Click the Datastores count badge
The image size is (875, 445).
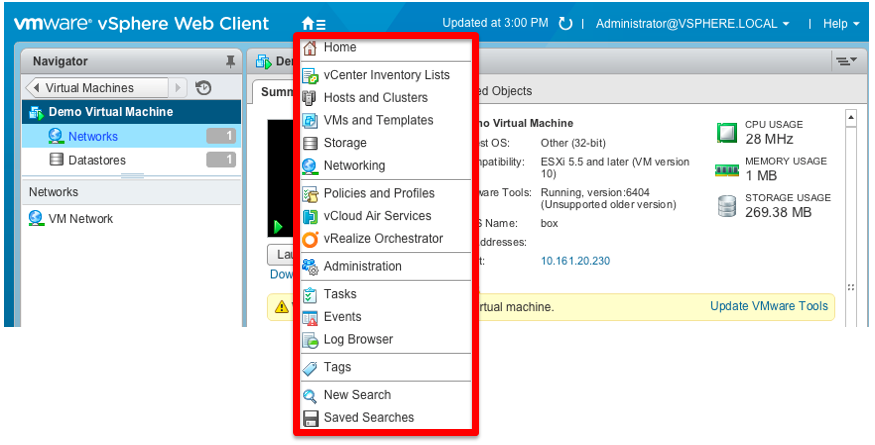[221, 160]
